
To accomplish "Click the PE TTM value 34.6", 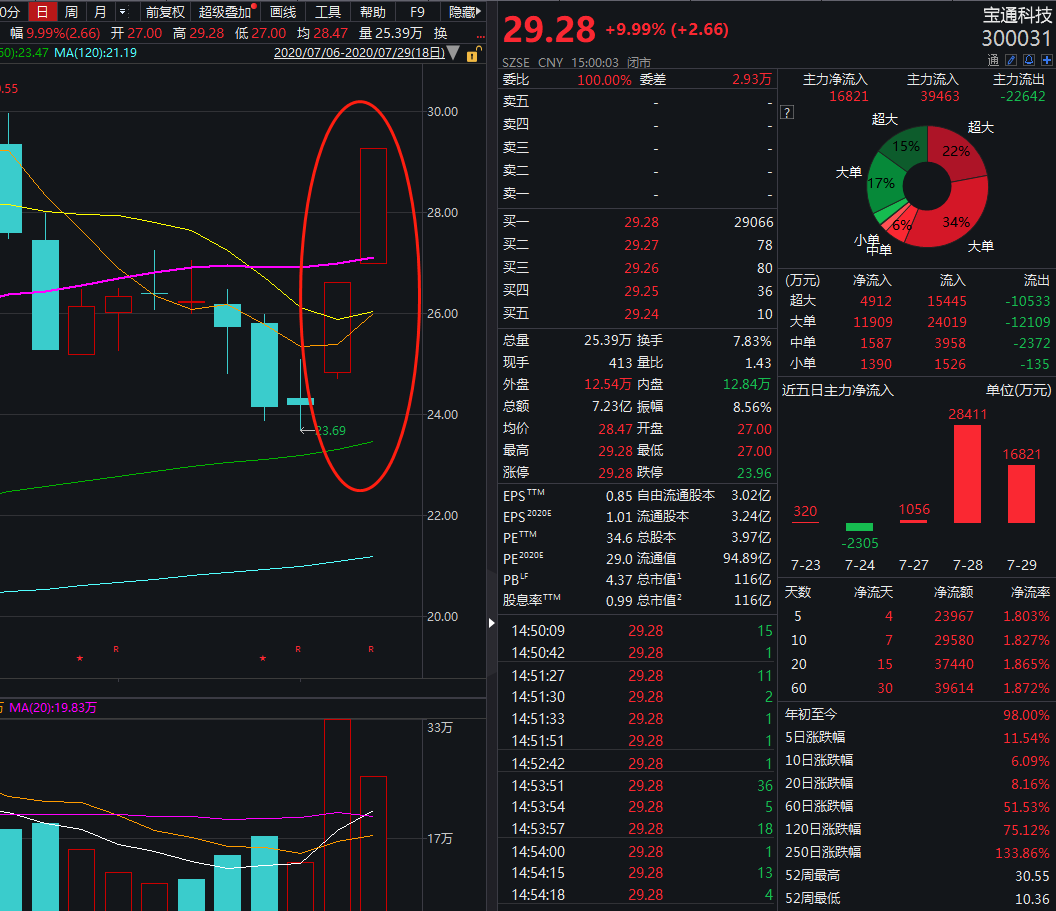I will pos(619,538).
